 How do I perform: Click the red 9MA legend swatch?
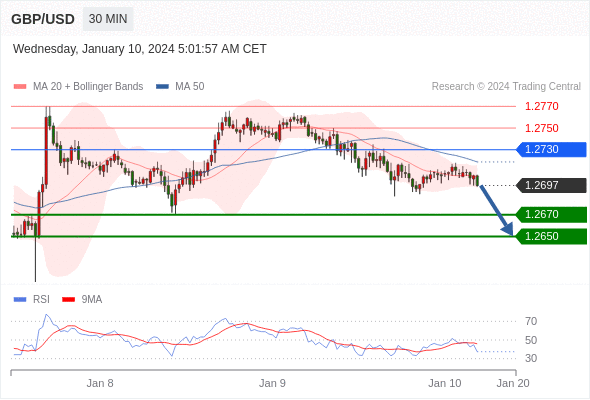(68, 300)
